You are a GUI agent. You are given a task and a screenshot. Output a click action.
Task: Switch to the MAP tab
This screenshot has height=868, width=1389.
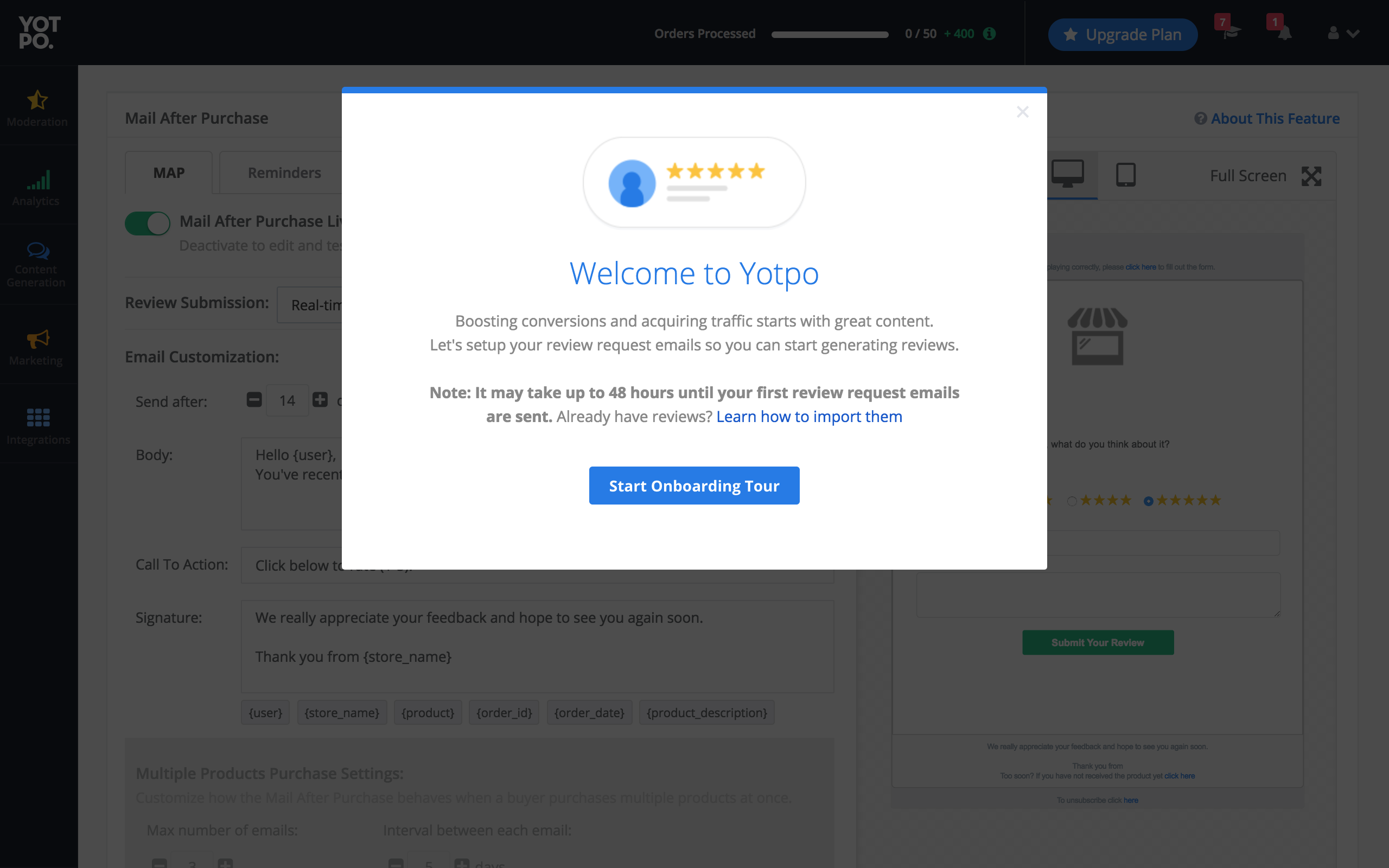[x=169, y=173]
